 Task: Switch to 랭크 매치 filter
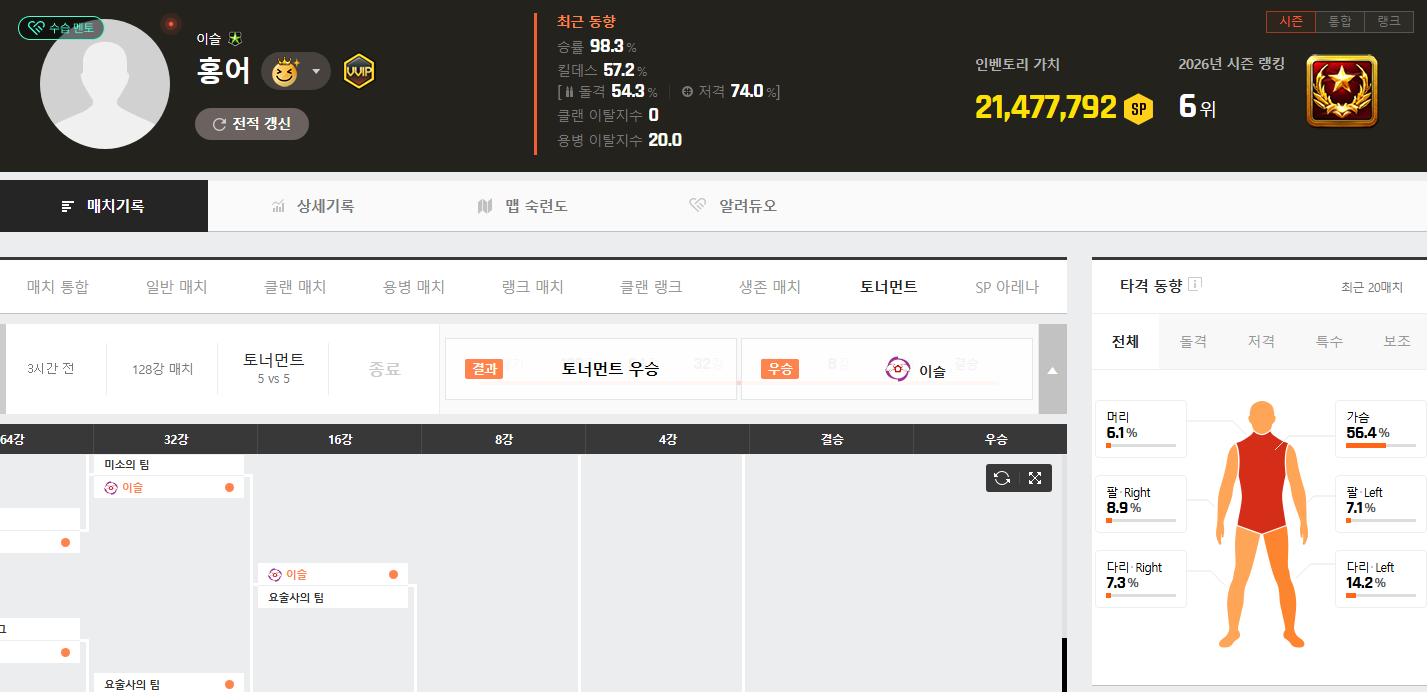coord(532,287)
